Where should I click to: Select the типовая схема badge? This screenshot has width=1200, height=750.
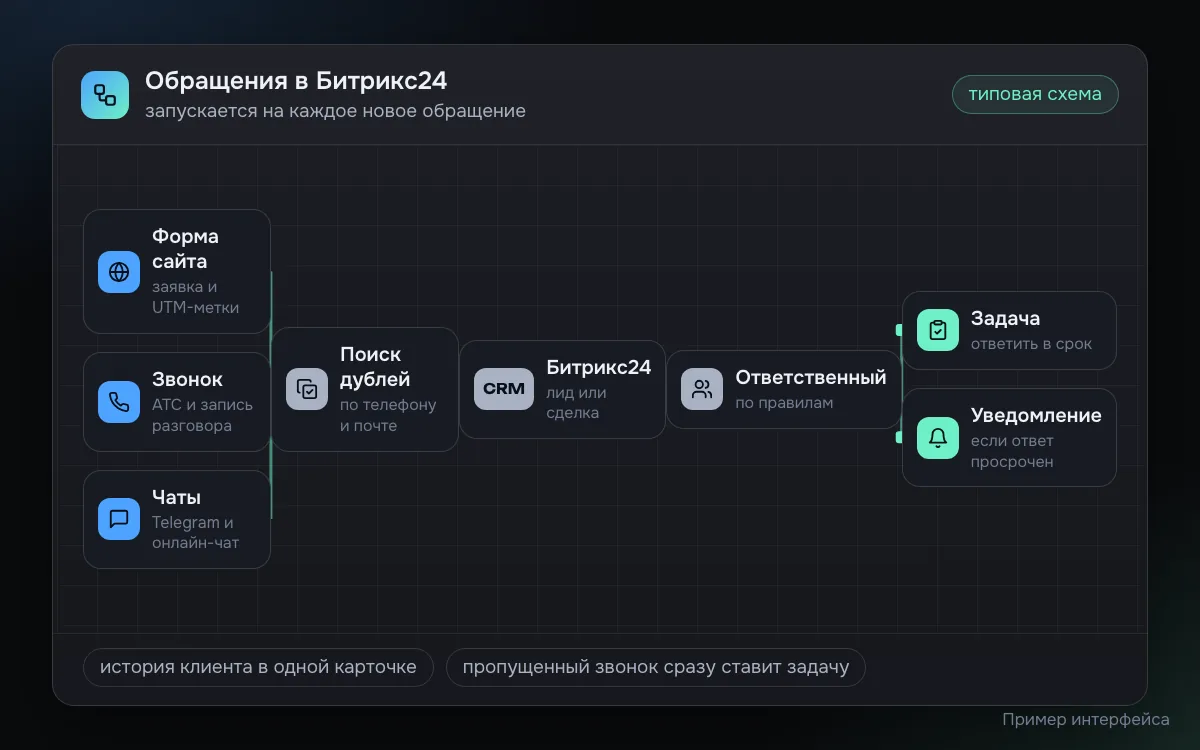point(1035,94)
